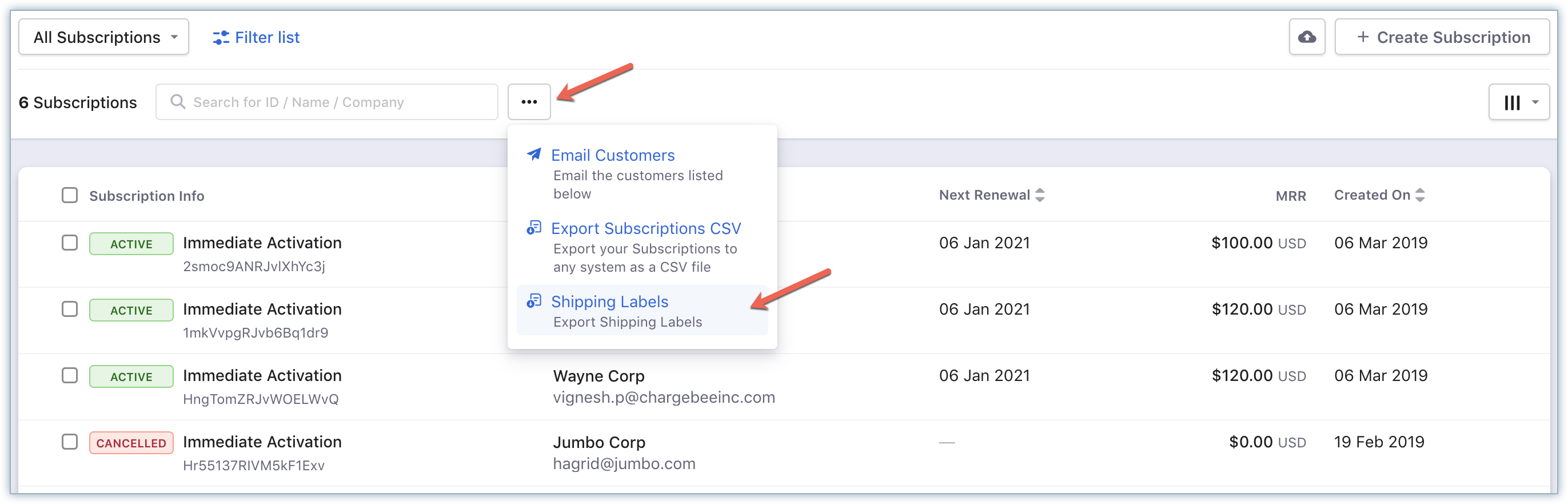Open the three-dots more actions menu
The height and width of the screenshot is (504, 1568).
(528, 102)
